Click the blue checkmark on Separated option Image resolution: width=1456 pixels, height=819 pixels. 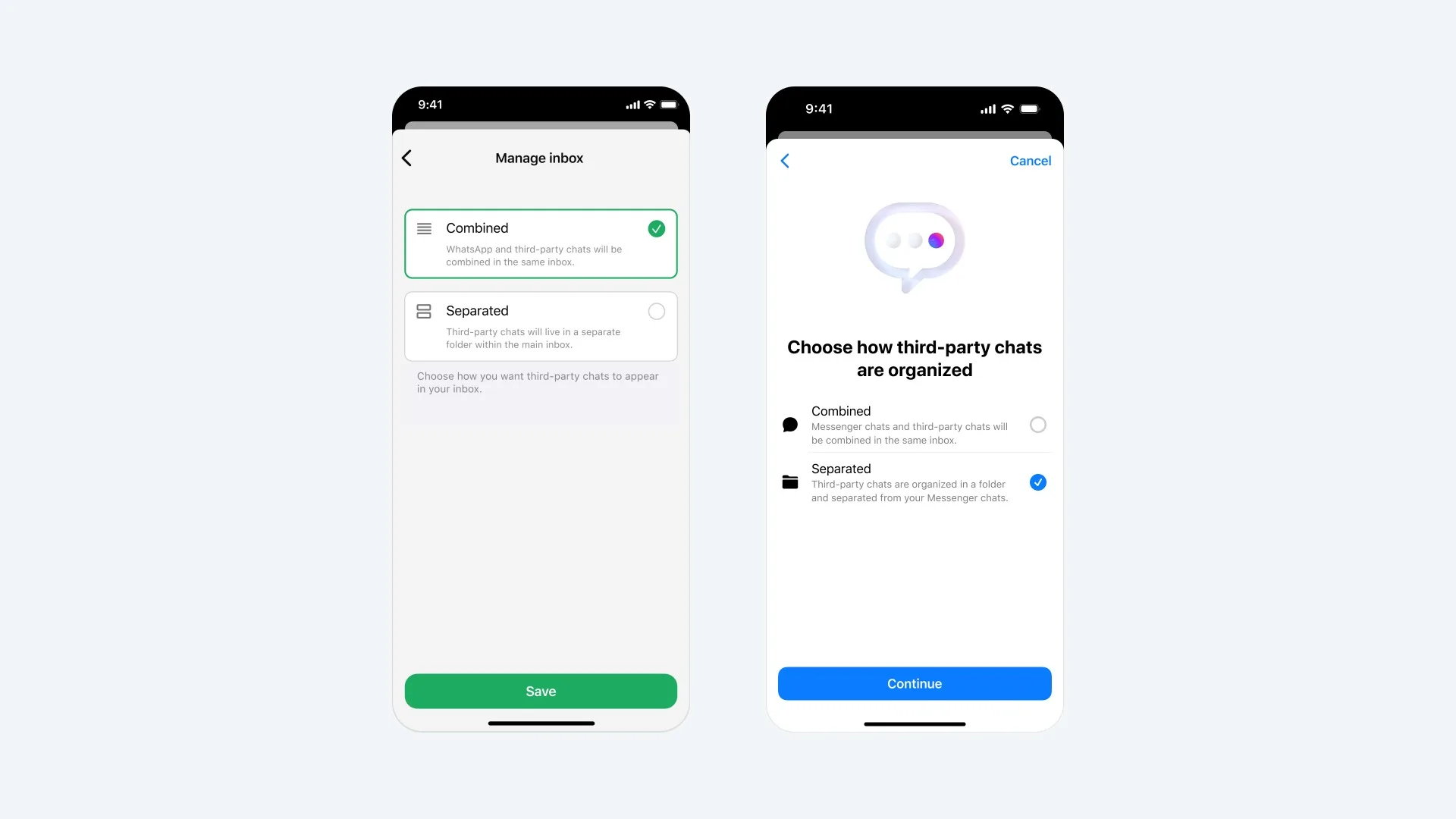[1039, 482]
